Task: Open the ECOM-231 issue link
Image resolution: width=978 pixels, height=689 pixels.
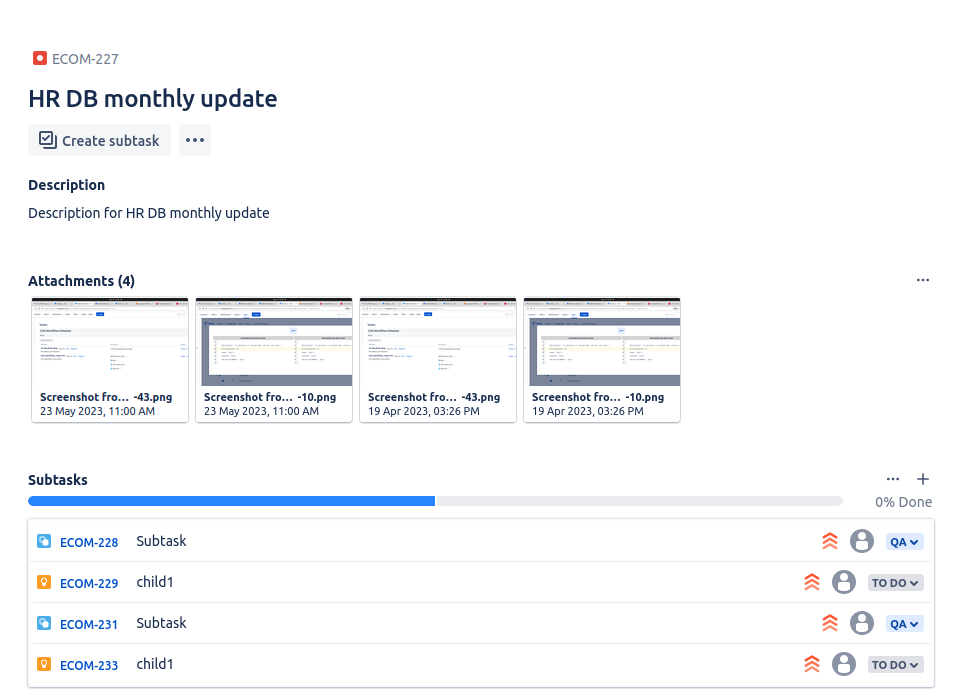Action: (x=89, y=624)
